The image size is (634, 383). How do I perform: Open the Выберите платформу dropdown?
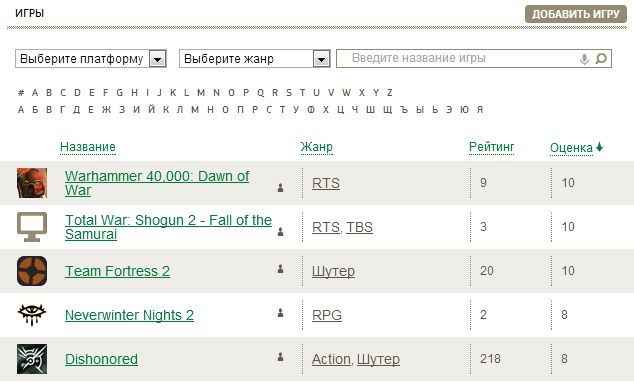(x=91, y=59)
